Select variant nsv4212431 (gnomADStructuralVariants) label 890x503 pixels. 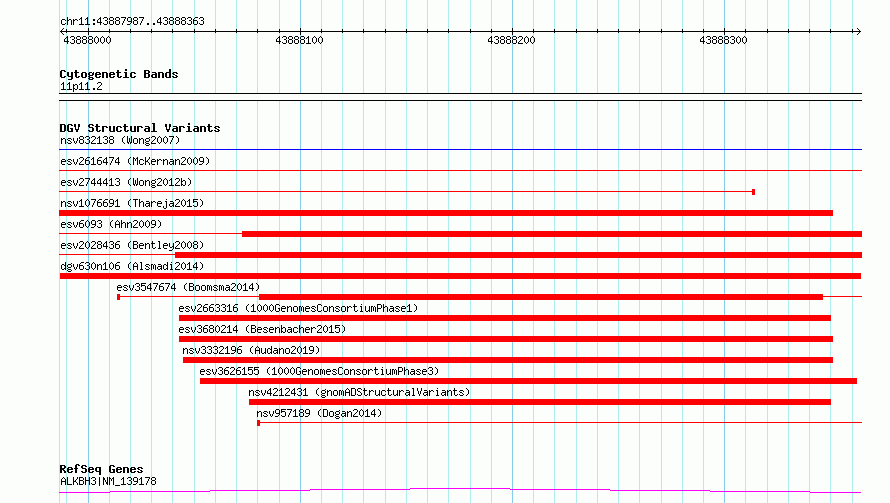[x=359, y=392]
